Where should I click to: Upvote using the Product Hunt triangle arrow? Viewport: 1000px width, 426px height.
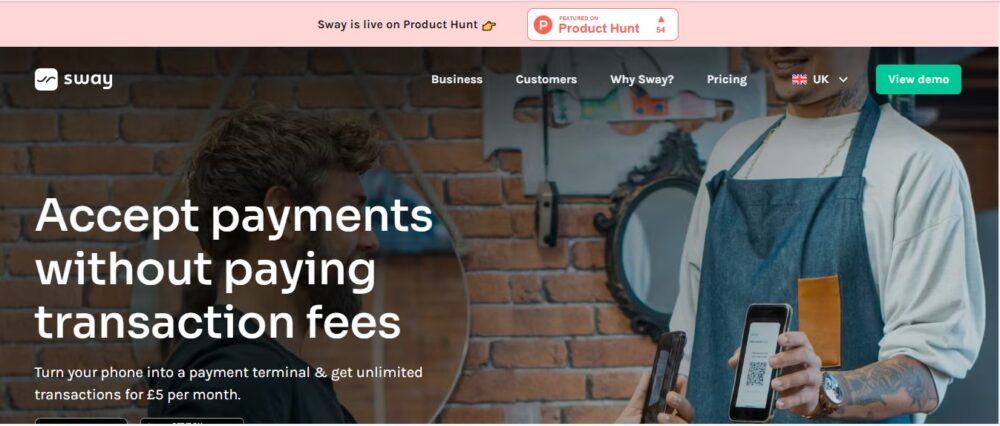(661, 19)
